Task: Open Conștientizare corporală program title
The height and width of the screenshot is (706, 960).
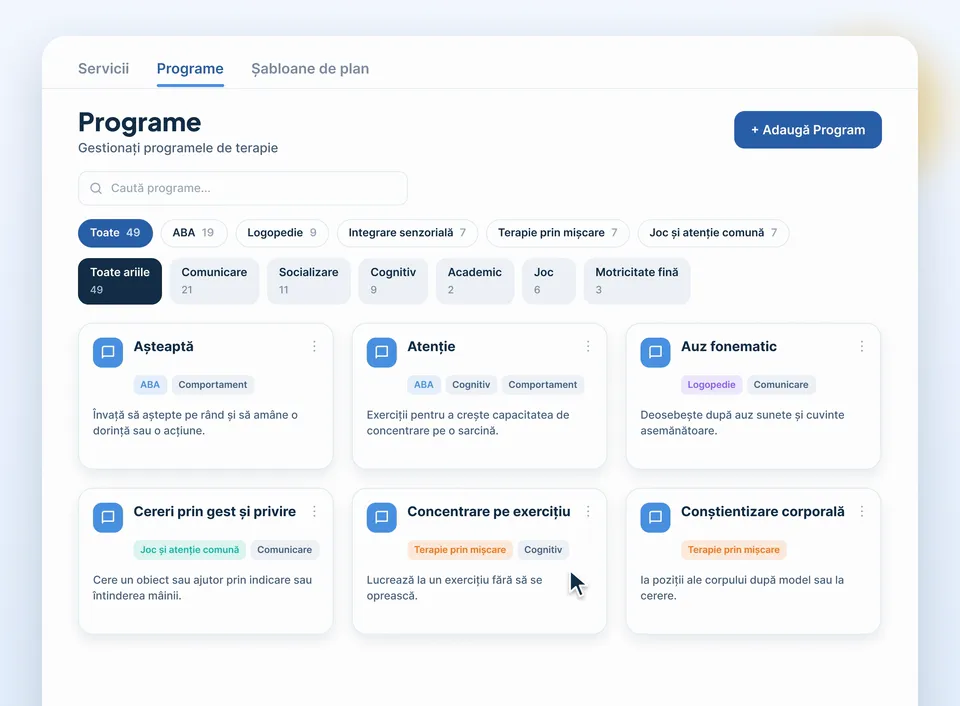Action: [763, 511]
